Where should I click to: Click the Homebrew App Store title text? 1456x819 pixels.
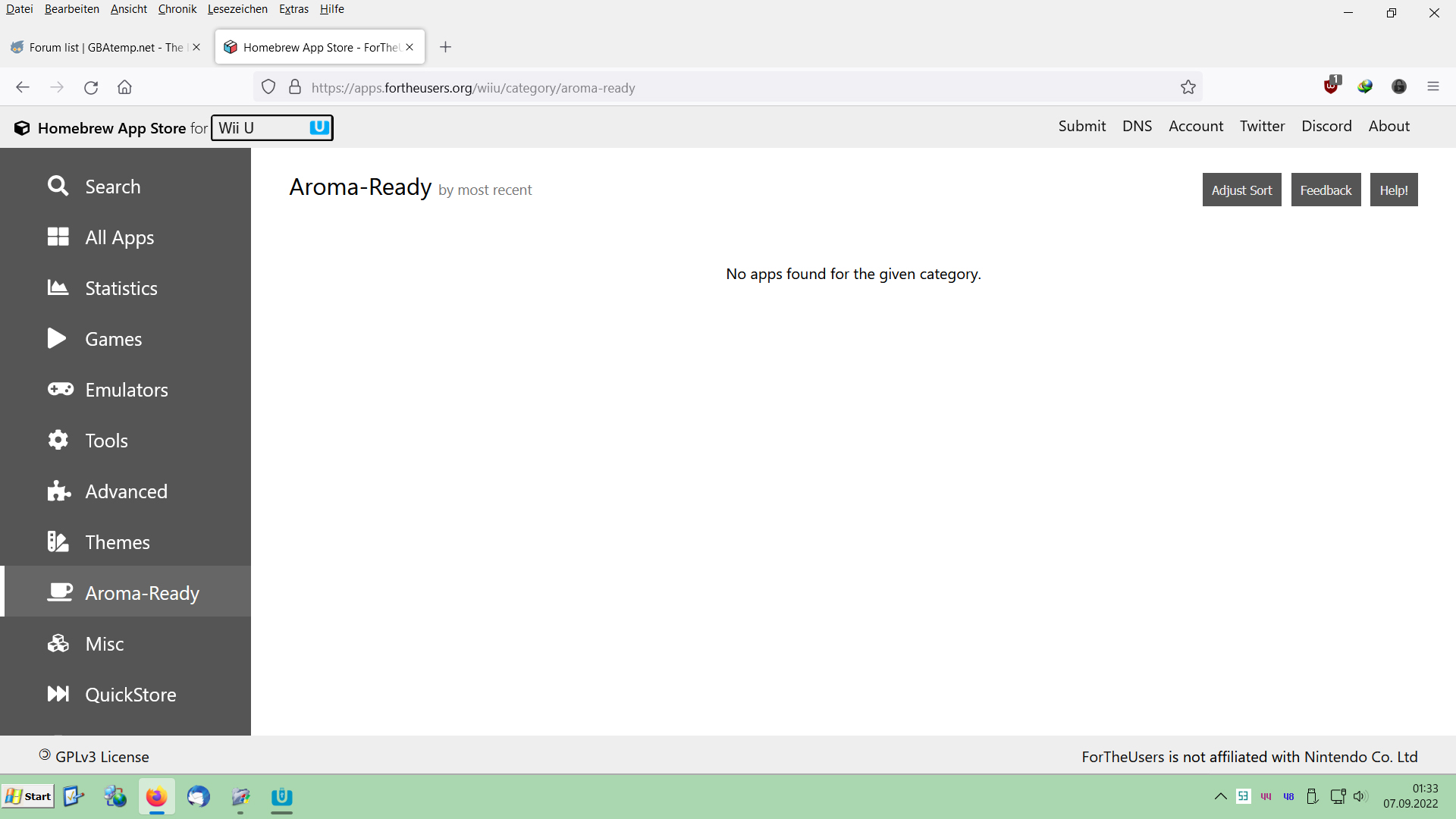[111, 128]
